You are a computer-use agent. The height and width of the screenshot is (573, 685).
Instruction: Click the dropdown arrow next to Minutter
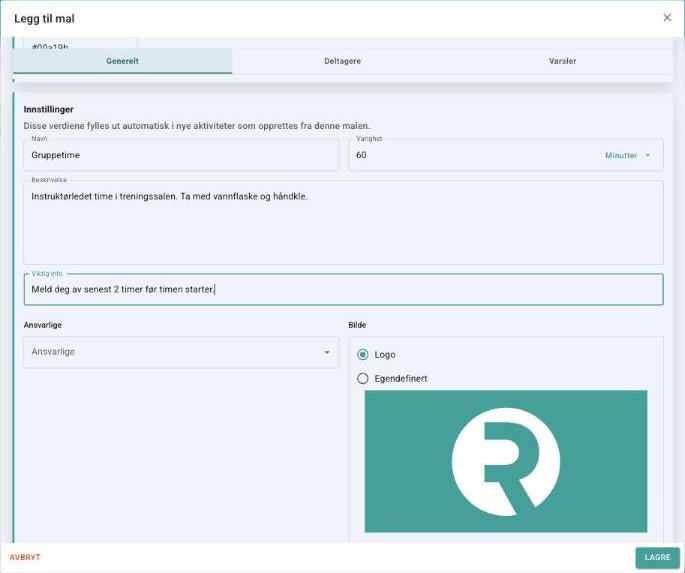(x=647, y=155)
